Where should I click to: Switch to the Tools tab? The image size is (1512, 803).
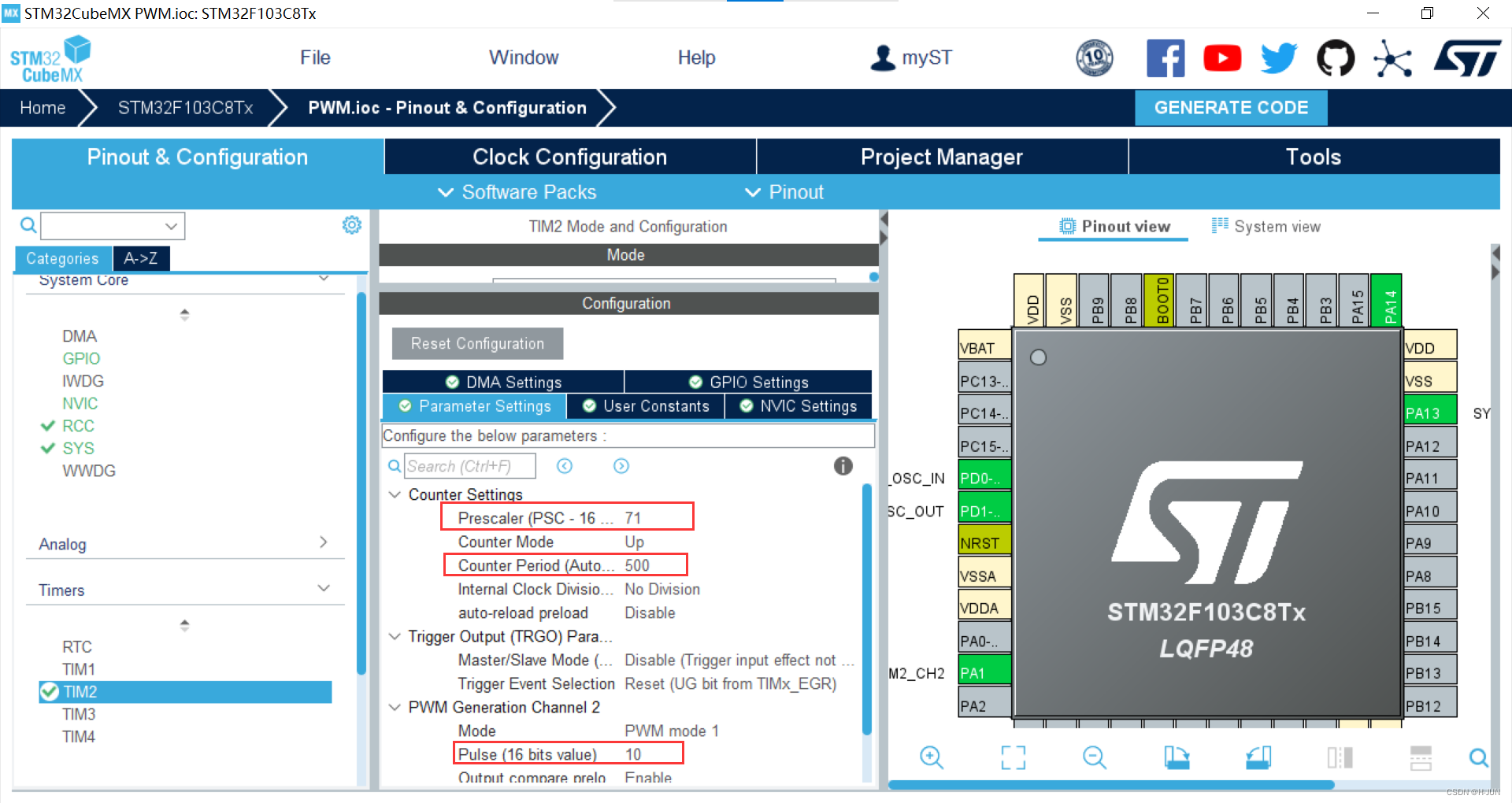click(1314, 157)
